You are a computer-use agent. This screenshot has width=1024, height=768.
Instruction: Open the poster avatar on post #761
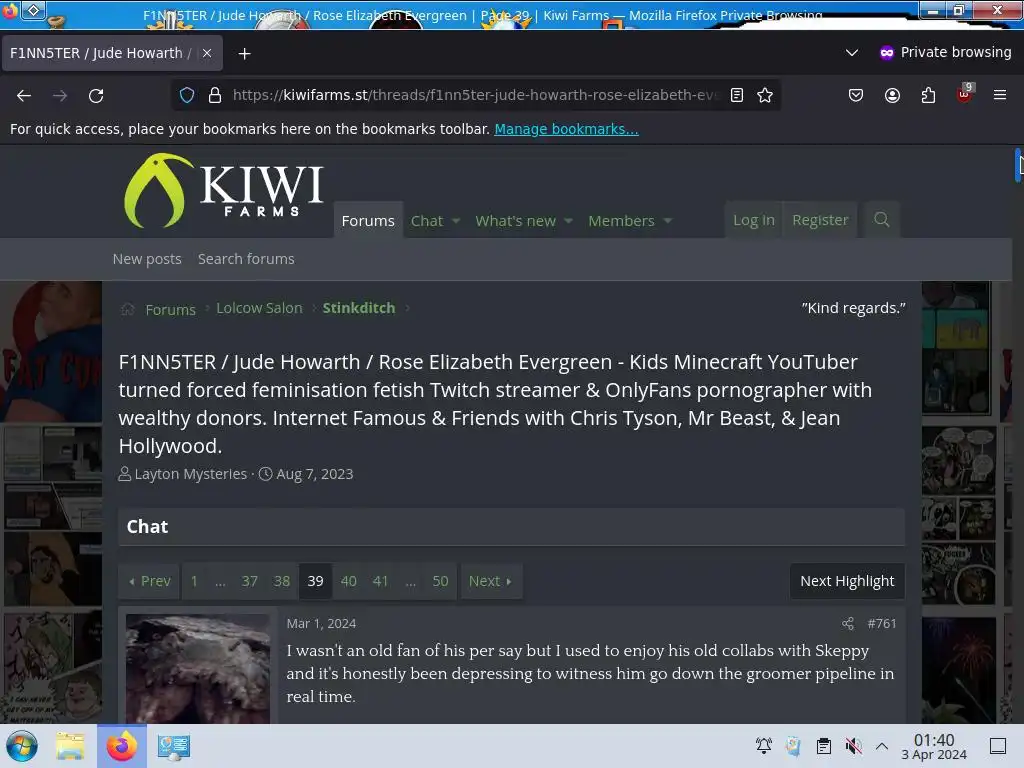(198, 668)
